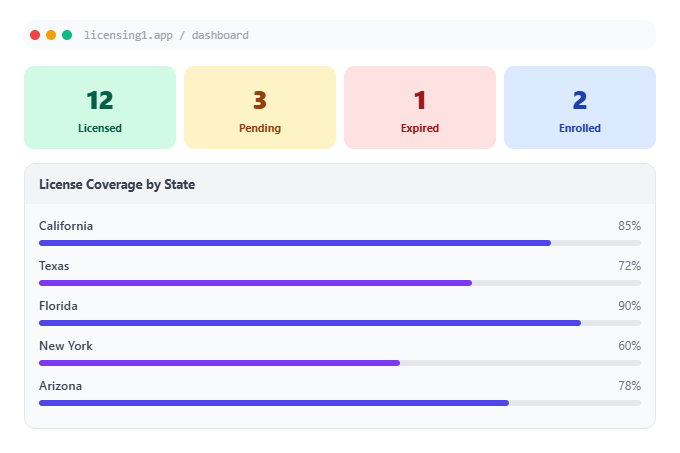The height and width of the screenshot is (453, 680).
Task: Click the 85% value for California
Action: click(630, 226)
